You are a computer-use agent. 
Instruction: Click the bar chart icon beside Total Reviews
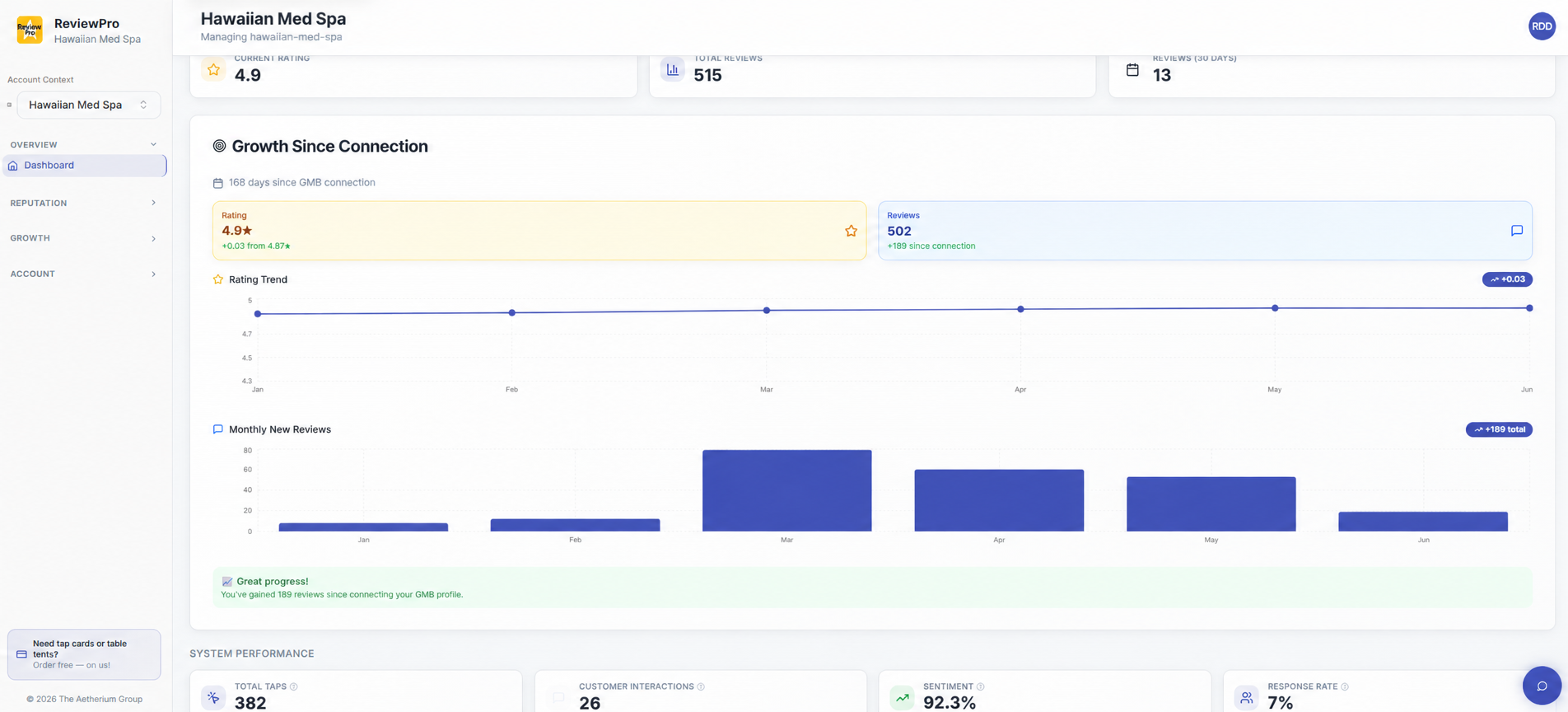673,70
